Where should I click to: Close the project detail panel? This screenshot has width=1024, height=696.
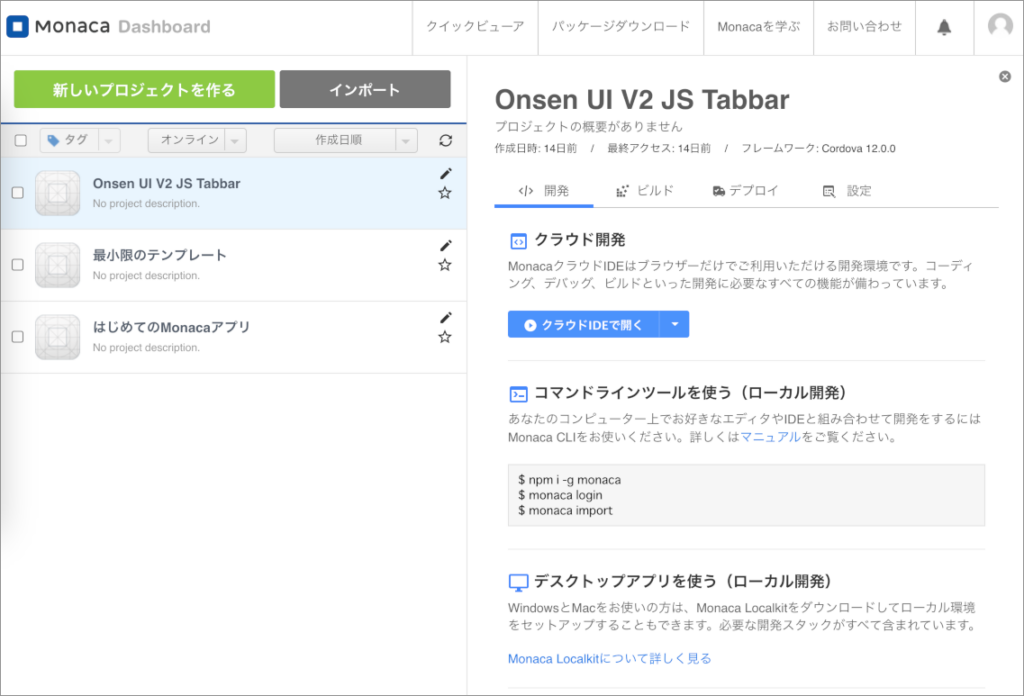tap(1005, 77)
